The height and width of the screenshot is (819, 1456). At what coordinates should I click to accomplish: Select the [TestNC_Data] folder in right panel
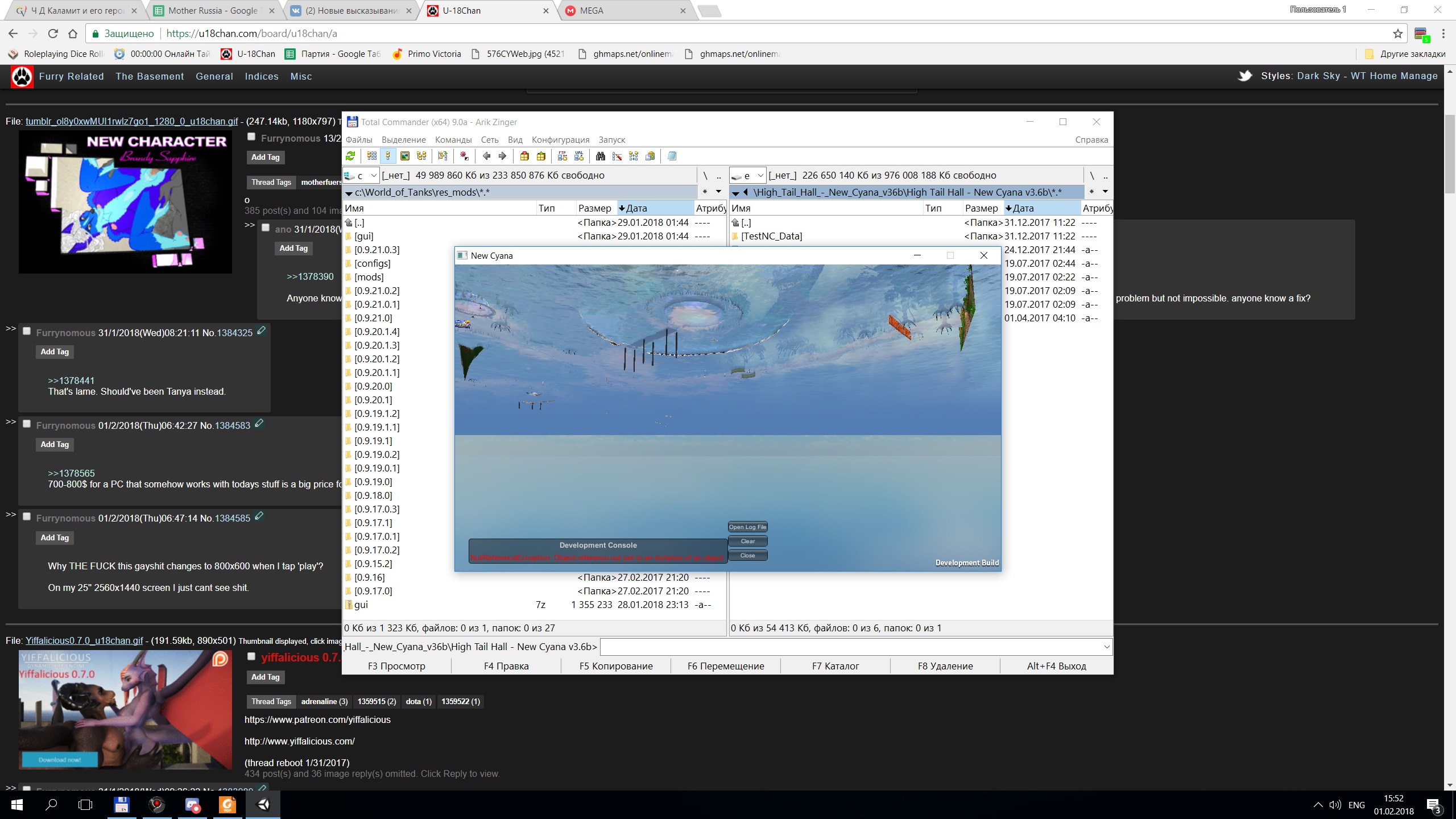pyautogui.click(x=771, y=236)
